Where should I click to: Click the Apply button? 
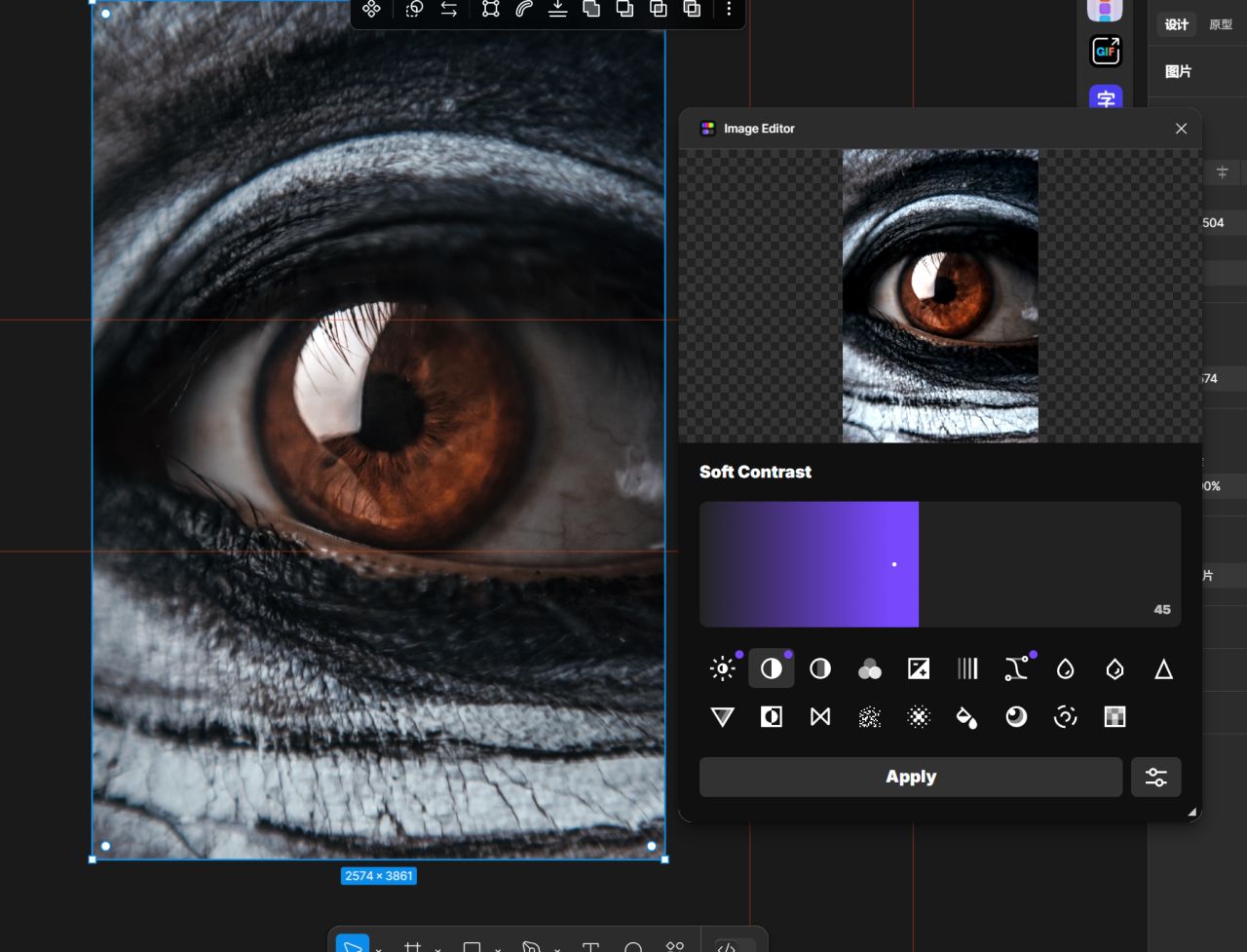pyautogui.click(x=911, y=777)
